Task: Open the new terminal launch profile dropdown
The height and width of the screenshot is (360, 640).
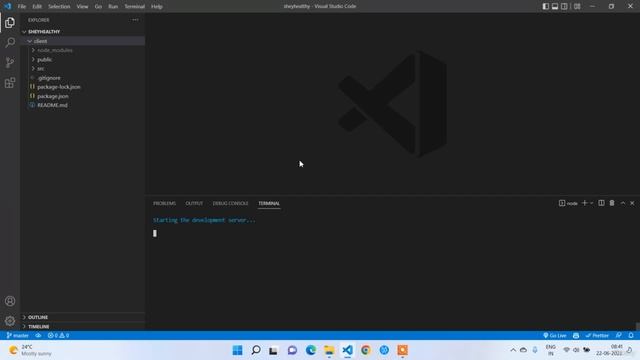Action: (591, 203)
